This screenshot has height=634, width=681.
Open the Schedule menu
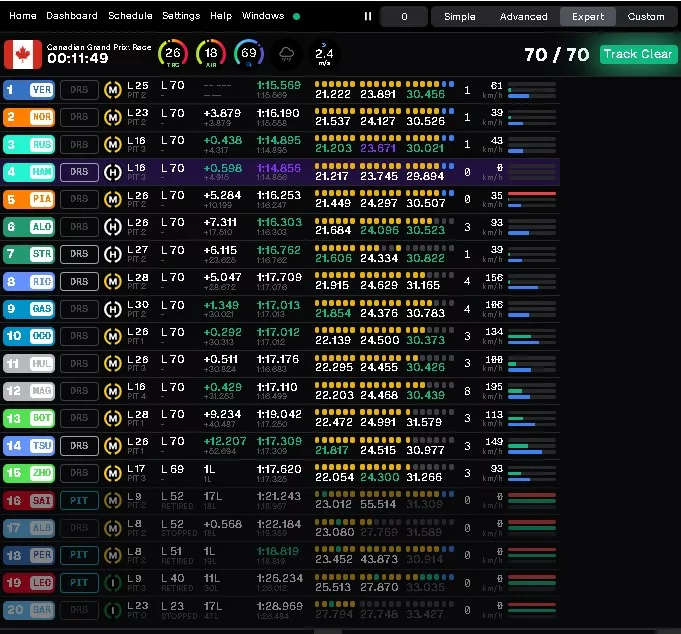(130, 16)
